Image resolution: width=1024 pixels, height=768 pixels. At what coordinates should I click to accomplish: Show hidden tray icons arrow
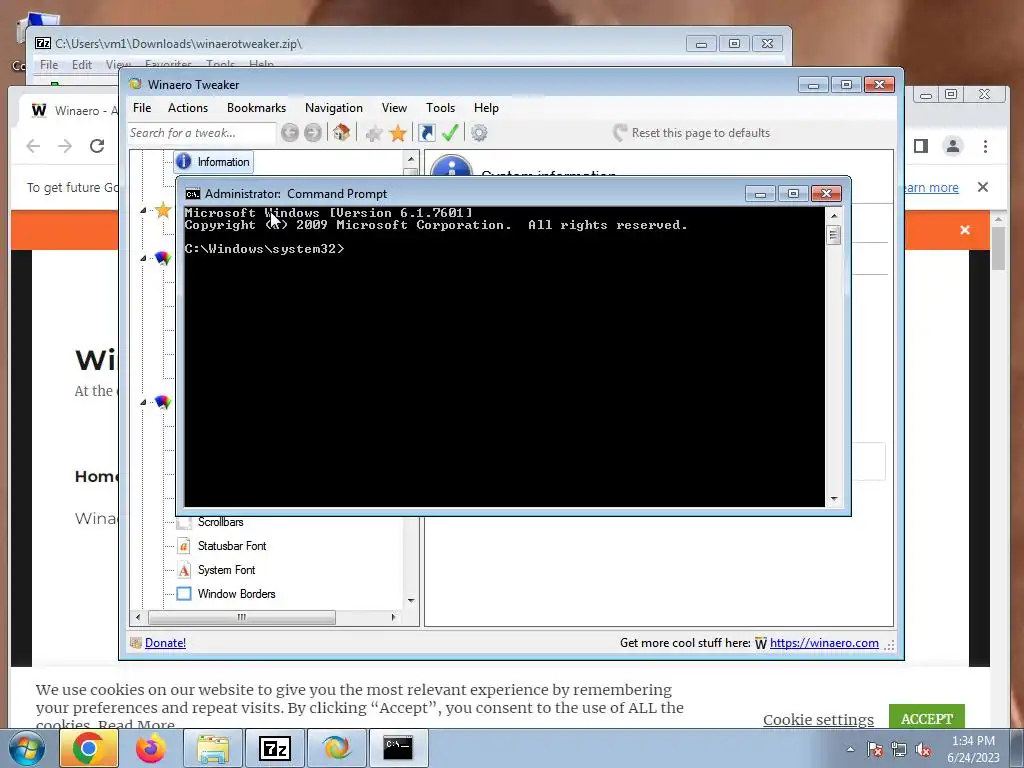(x=850, y=749)
